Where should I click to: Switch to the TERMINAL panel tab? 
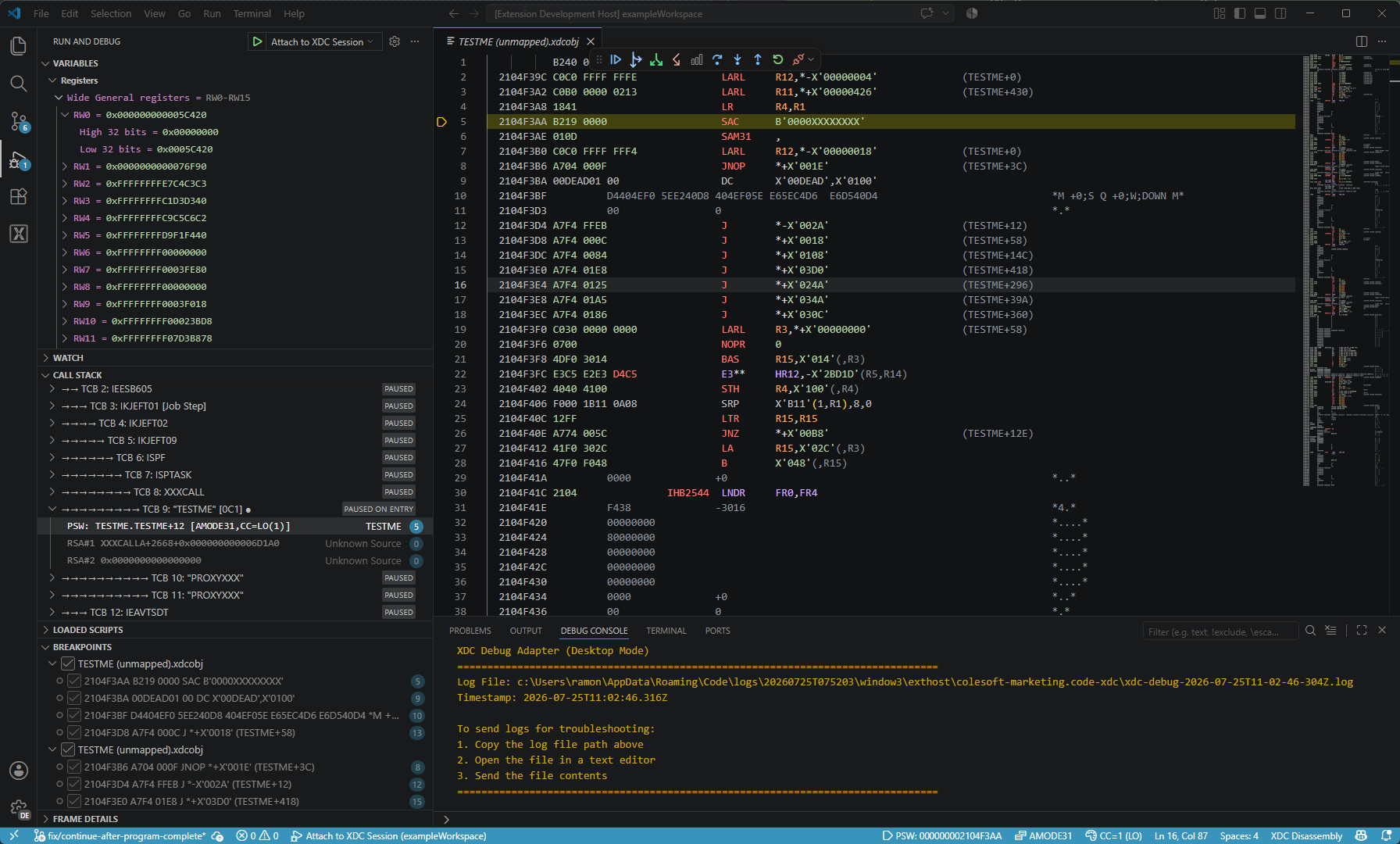[666, 631]
